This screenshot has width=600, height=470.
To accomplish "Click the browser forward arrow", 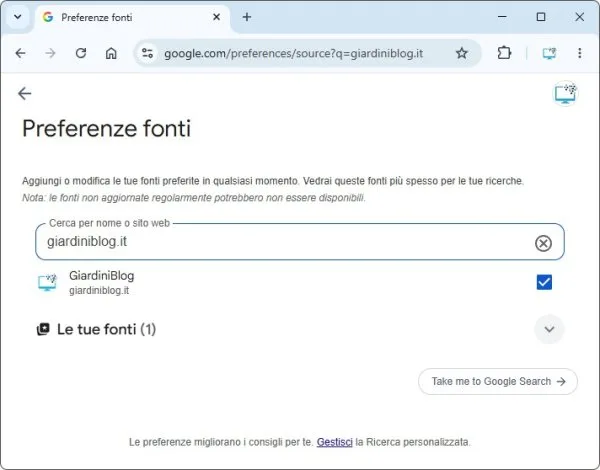I will [50, 53].
